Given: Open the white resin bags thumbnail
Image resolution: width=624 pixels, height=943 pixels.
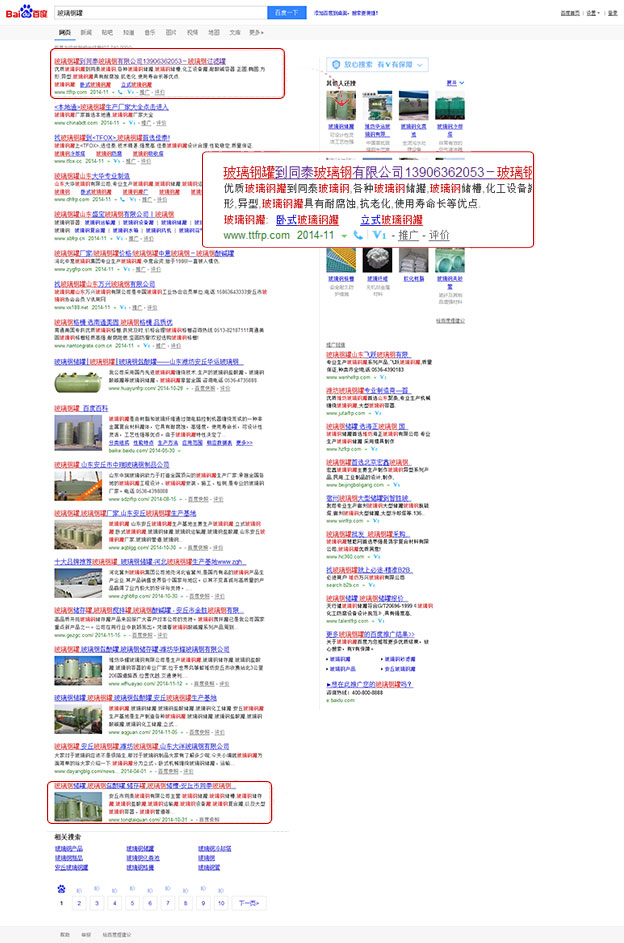Looking at the screenshot, I should coord(413,260).
